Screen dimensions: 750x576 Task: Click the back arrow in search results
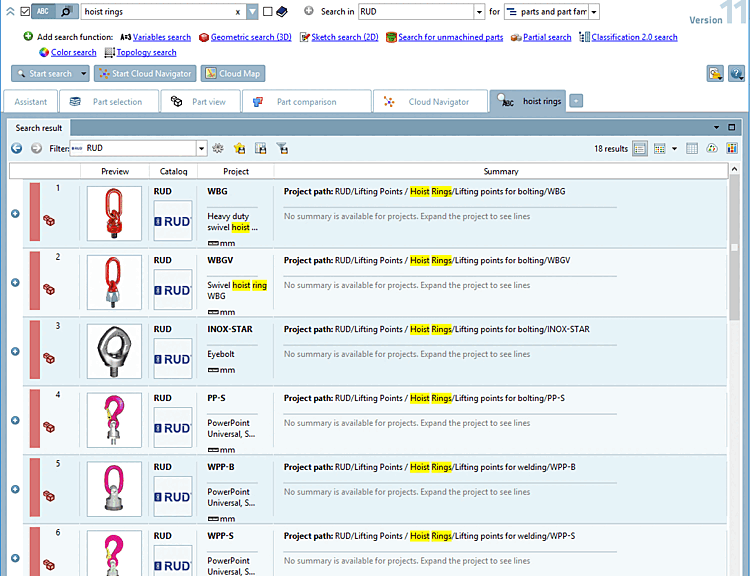[x=17, y=148]
